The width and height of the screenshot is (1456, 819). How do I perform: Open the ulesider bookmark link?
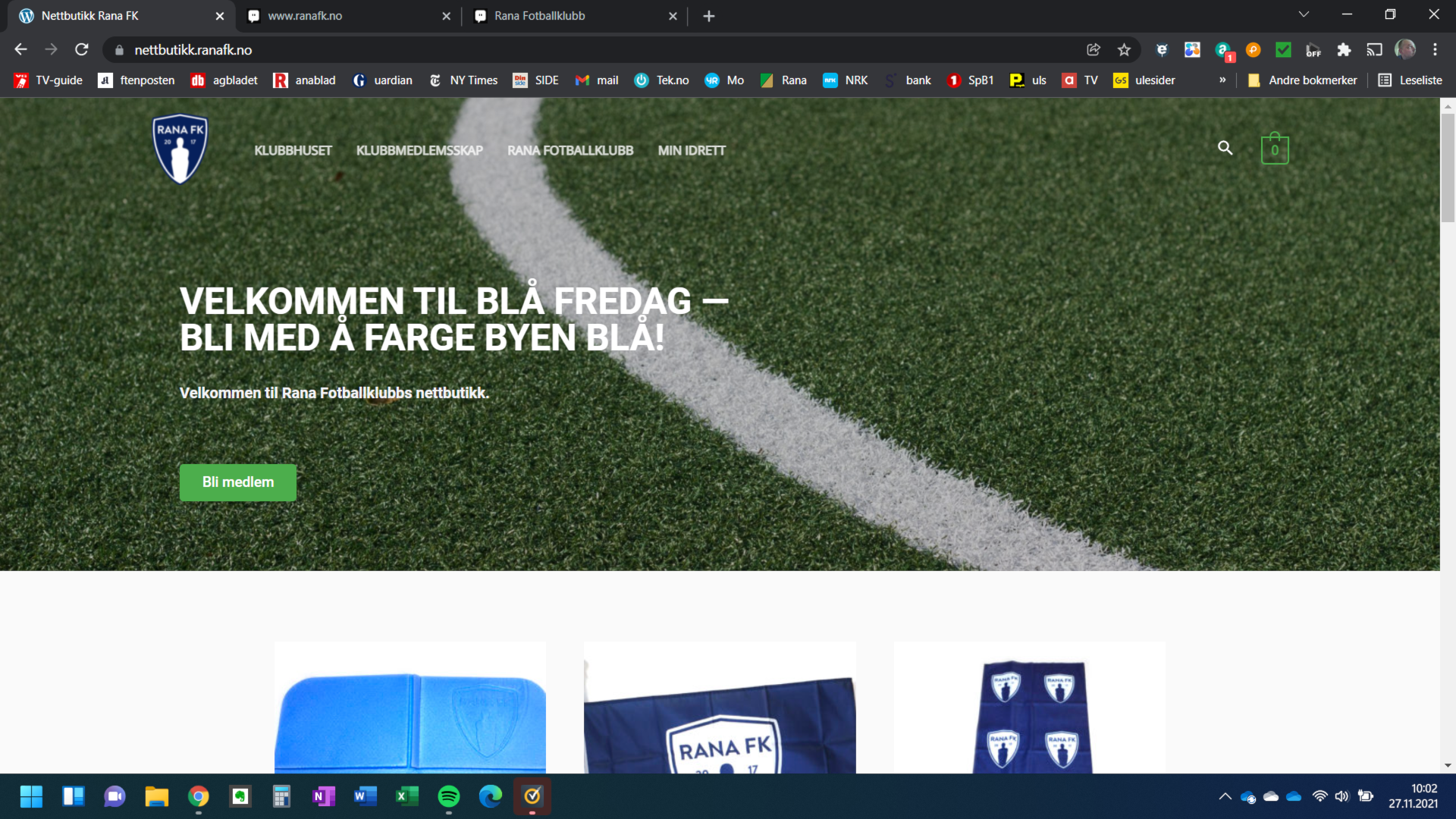point(1144,80)
